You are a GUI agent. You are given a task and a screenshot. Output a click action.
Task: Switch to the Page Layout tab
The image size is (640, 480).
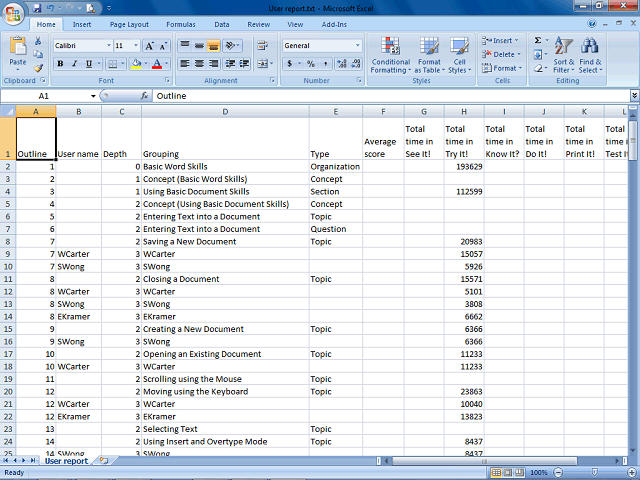[129, 24]
